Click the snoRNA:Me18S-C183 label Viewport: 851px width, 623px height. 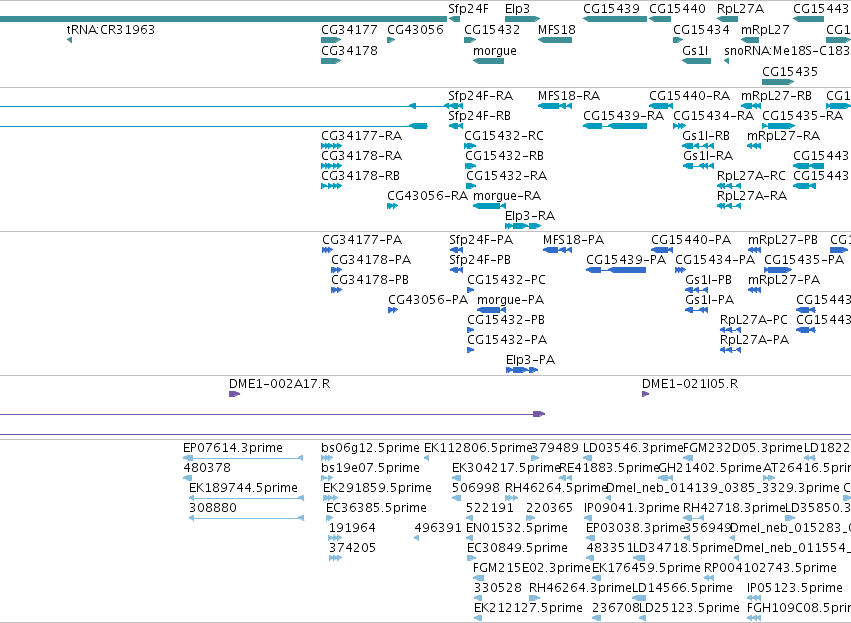point(787,51)
